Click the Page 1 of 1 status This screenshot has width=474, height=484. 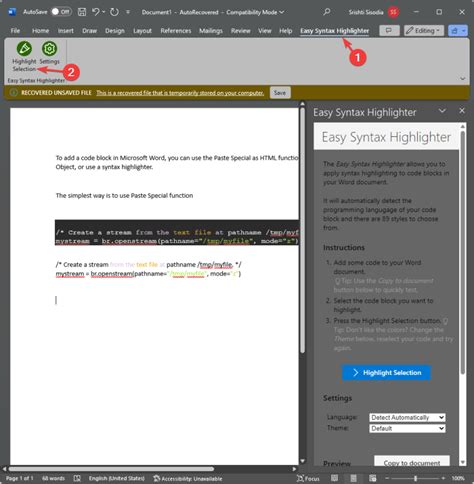[20, 478]
